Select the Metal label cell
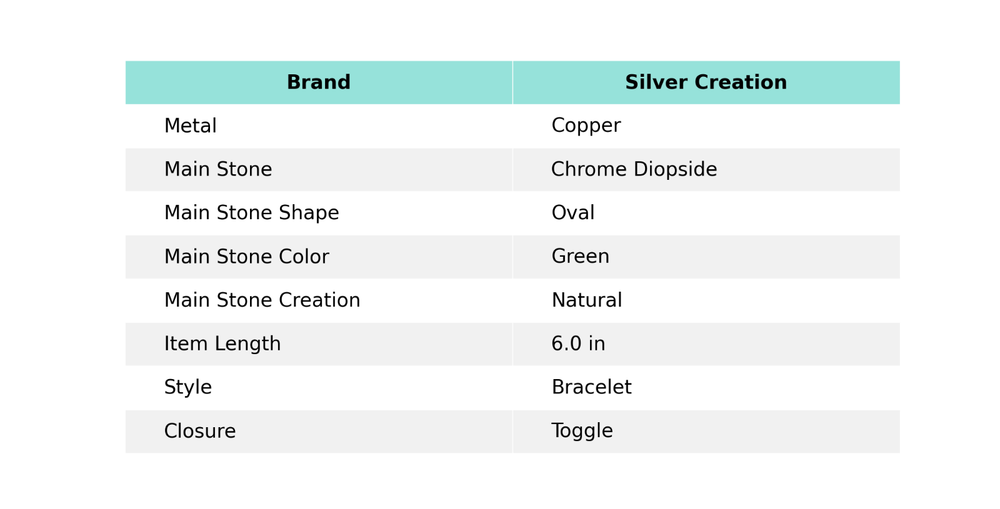The image size is (1000, 509). 190,126
